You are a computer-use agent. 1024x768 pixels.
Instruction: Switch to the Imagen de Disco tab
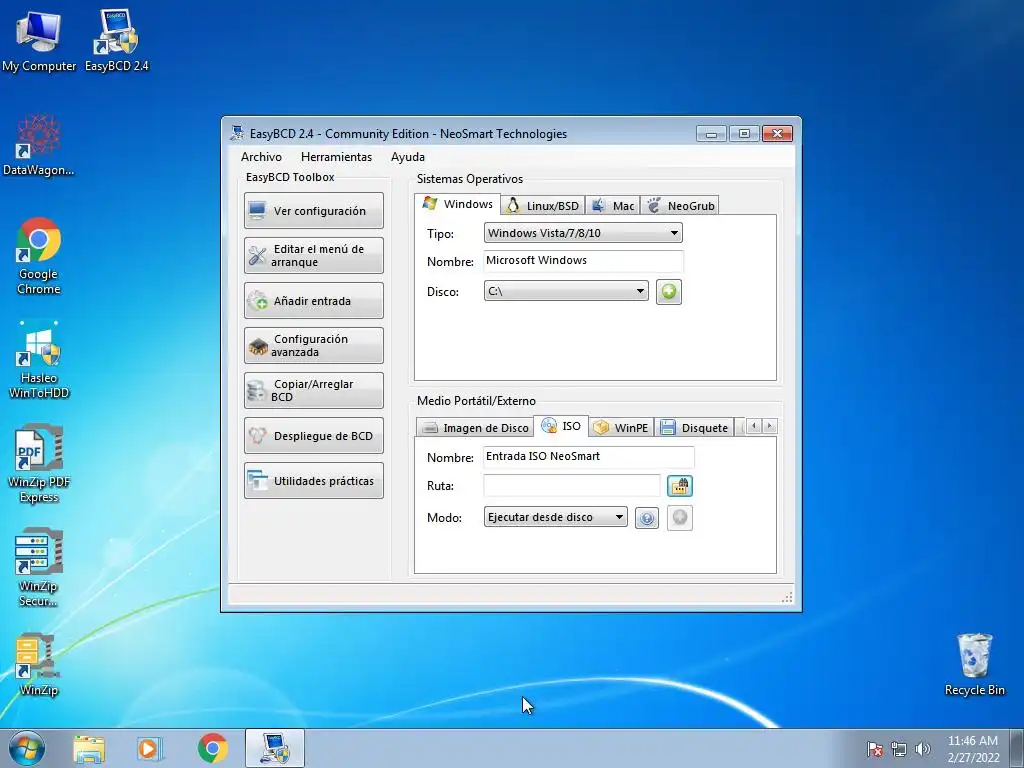pyautogui.click(x=475, y=428)
